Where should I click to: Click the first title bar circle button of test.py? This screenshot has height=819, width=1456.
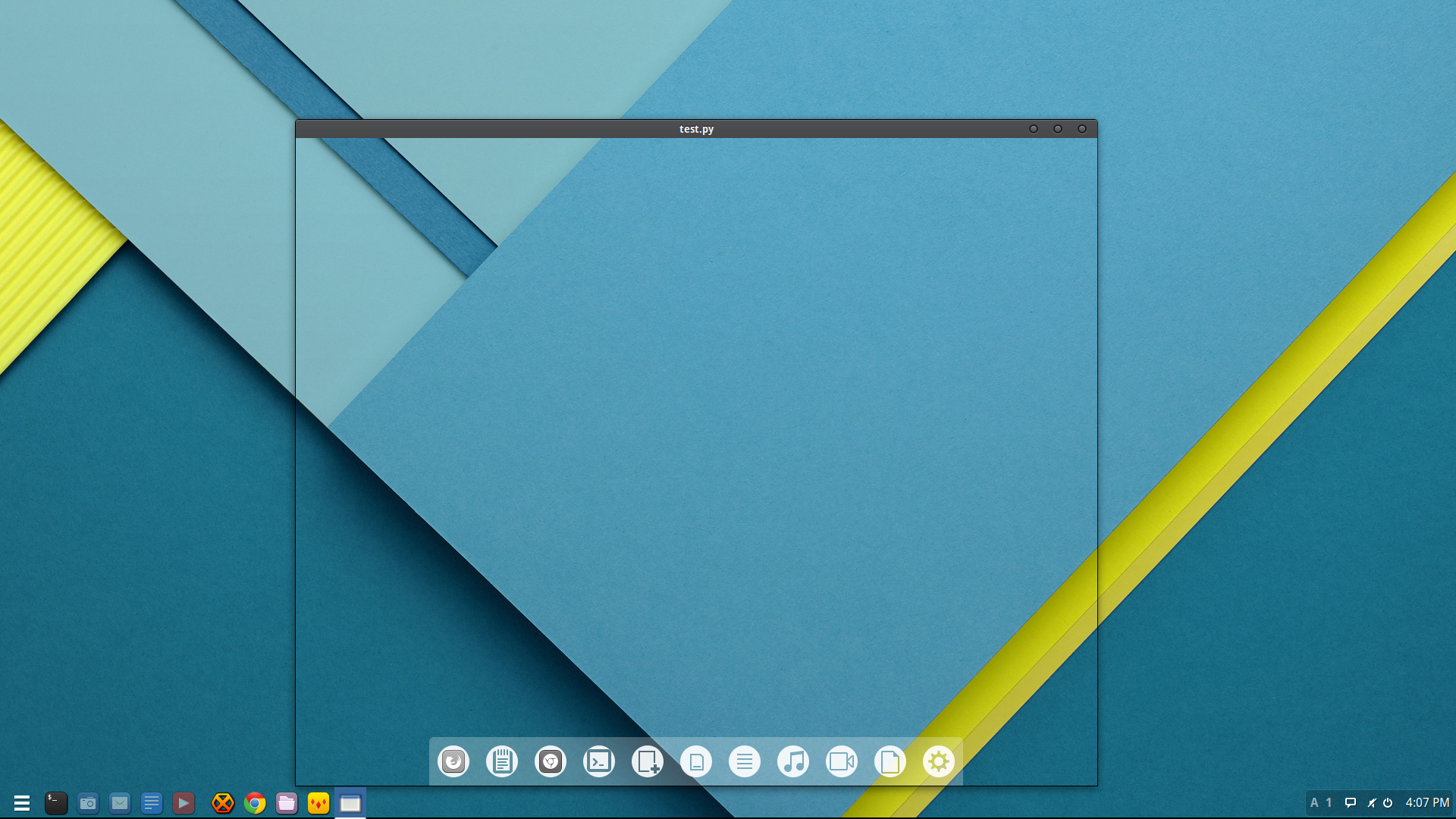pos(1034,129)
